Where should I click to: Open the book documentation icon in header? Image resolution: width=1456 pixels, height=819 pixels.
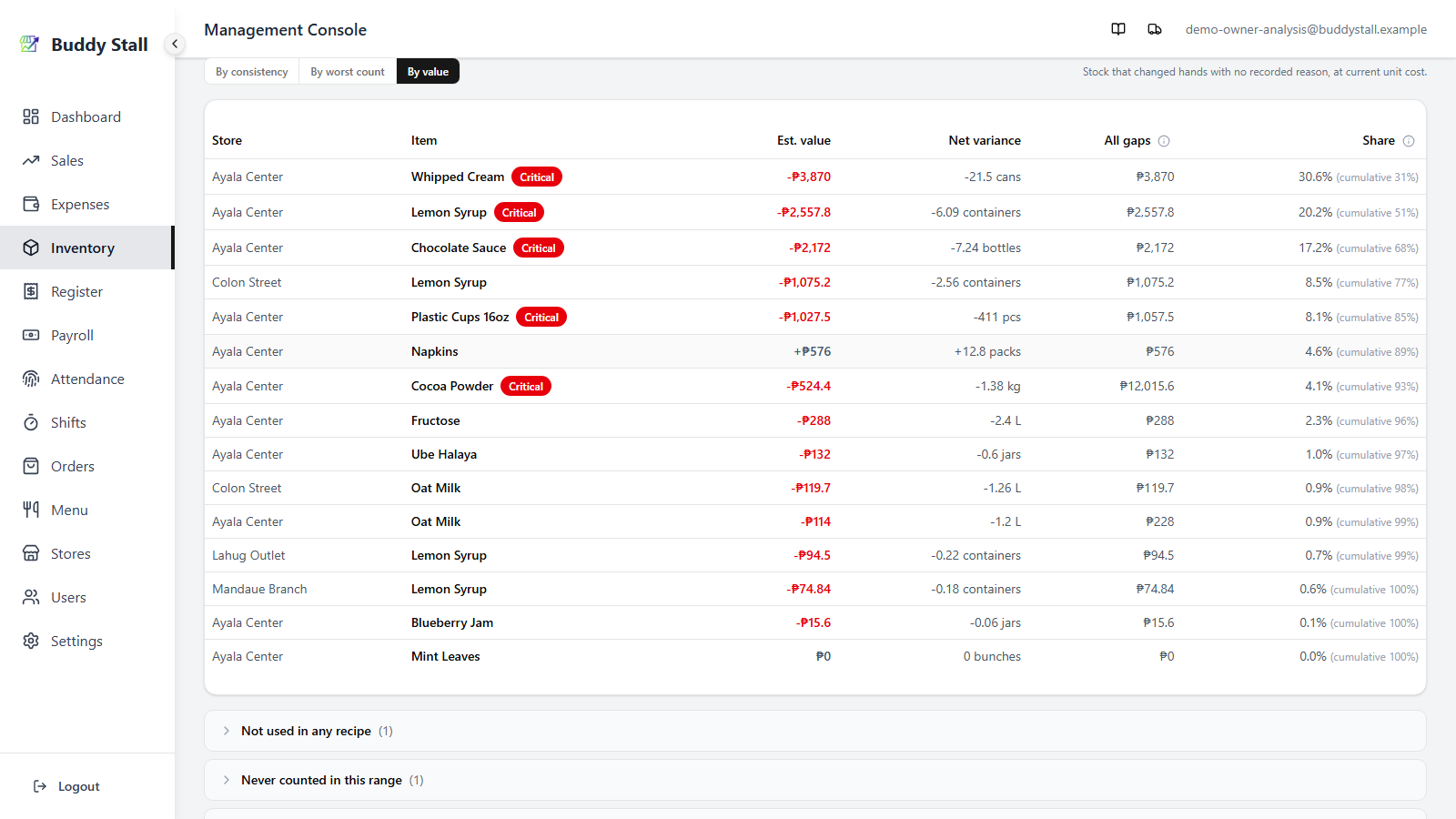pyautogui.click(x=1118, y=29)
